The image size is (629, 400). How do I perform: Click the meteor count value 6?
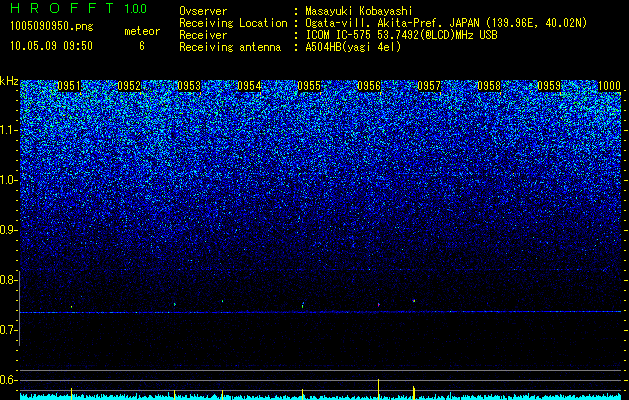(142, 46)
